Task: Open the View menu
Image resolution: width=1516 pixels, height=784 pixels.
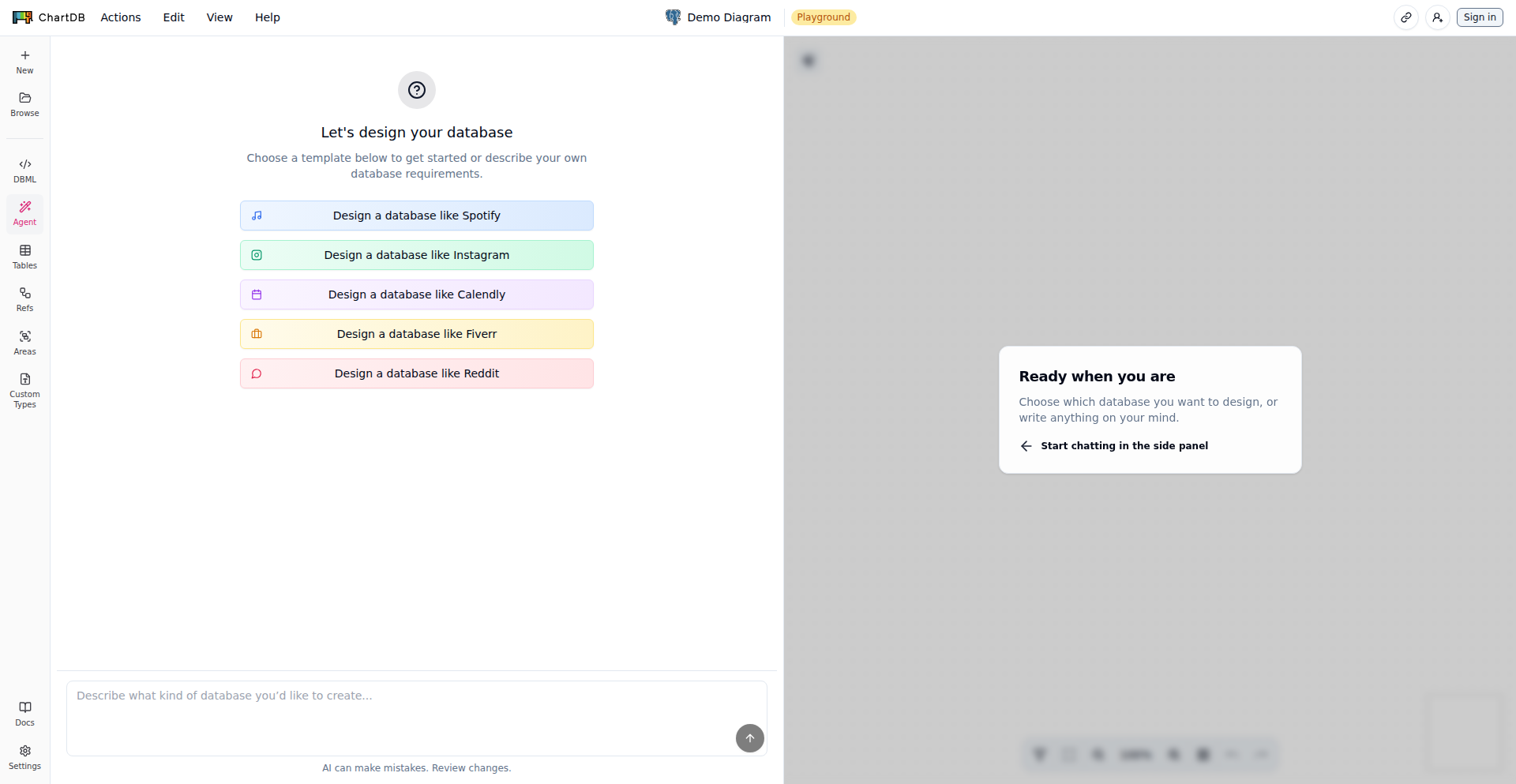Action: click(220, 17)
